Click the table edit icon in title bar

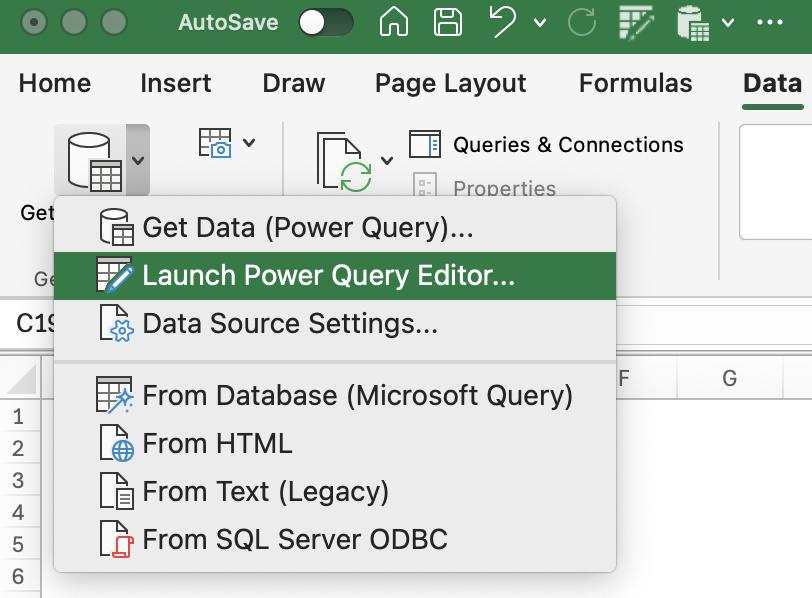click(x=636, y=22)
